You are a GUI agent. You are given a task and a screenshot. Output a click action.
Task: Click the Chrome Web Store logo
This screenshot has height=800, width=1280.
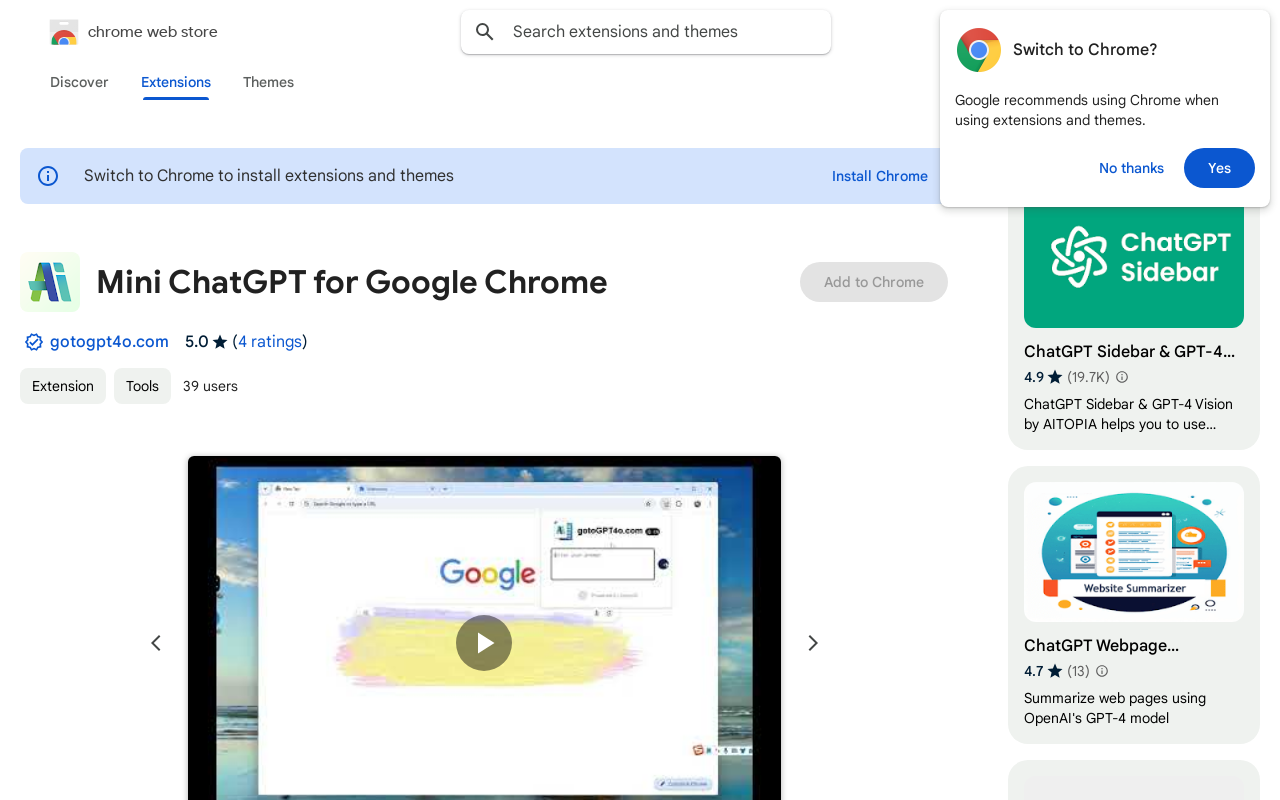[x=64, y=32]
